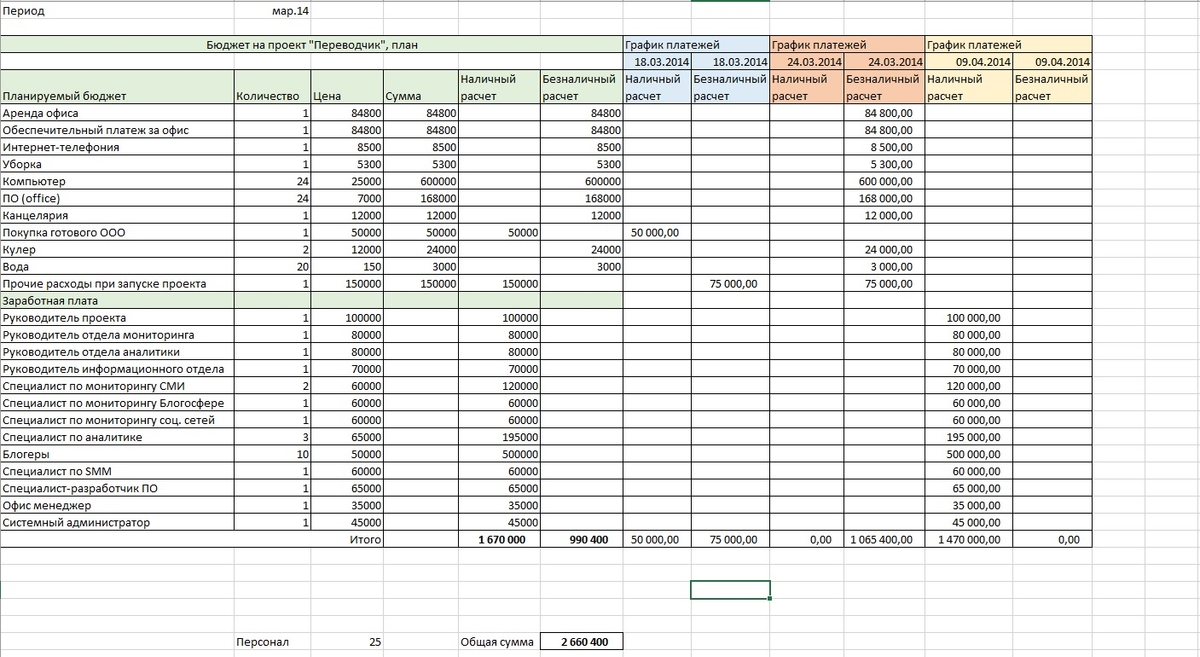Click 'Руководитель отдела аналитики' cell

pos(117,351)
